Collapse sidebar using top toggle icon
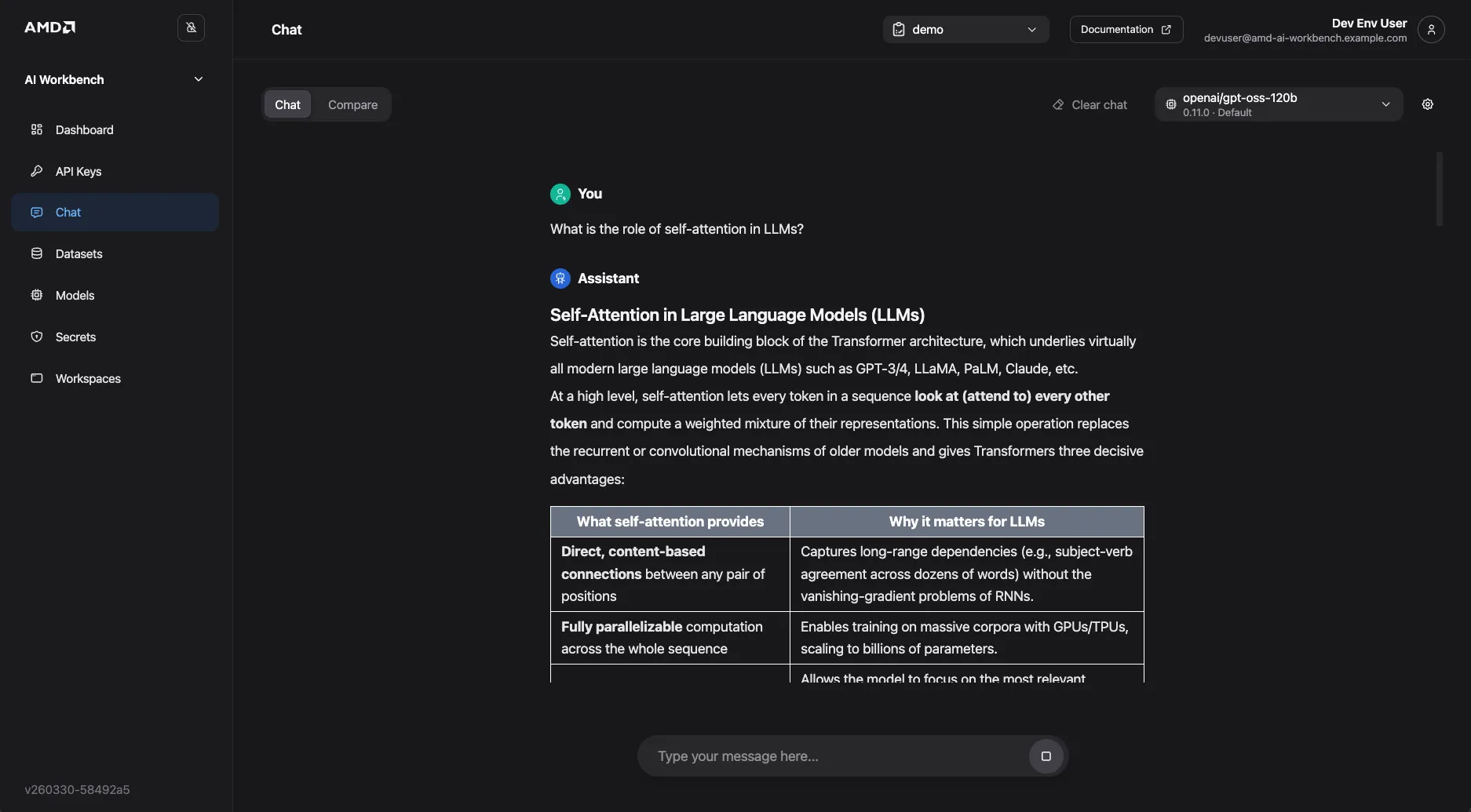 [x=191, y=27]
